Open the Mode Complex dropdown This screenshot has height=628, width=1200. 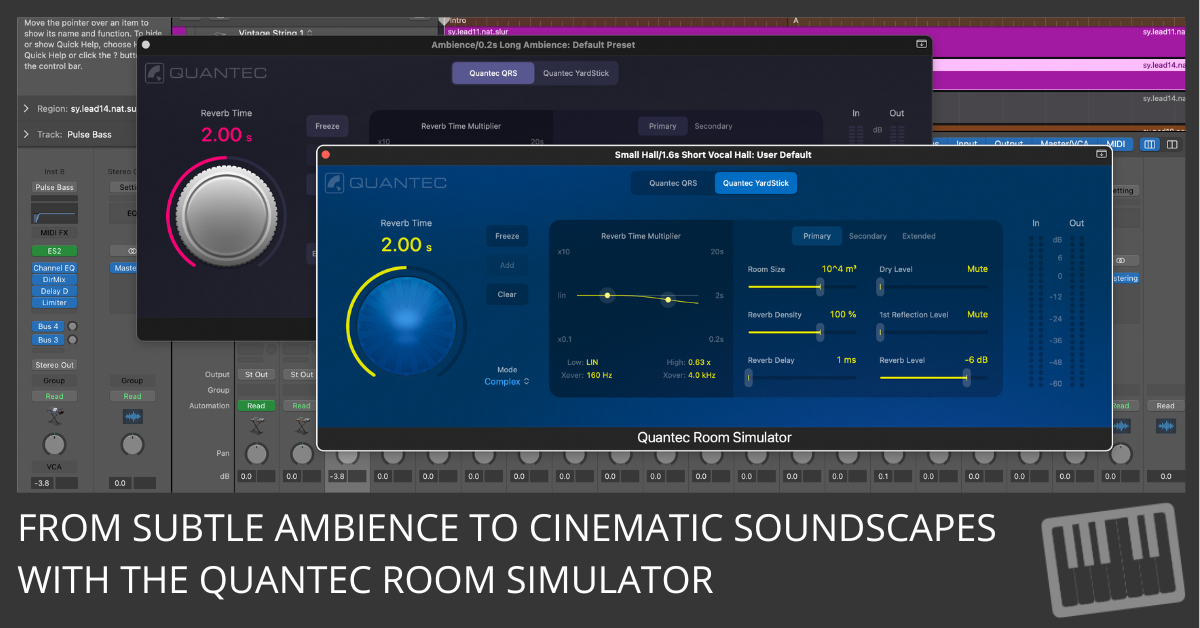pyautogui.click(x=507, y=382)
